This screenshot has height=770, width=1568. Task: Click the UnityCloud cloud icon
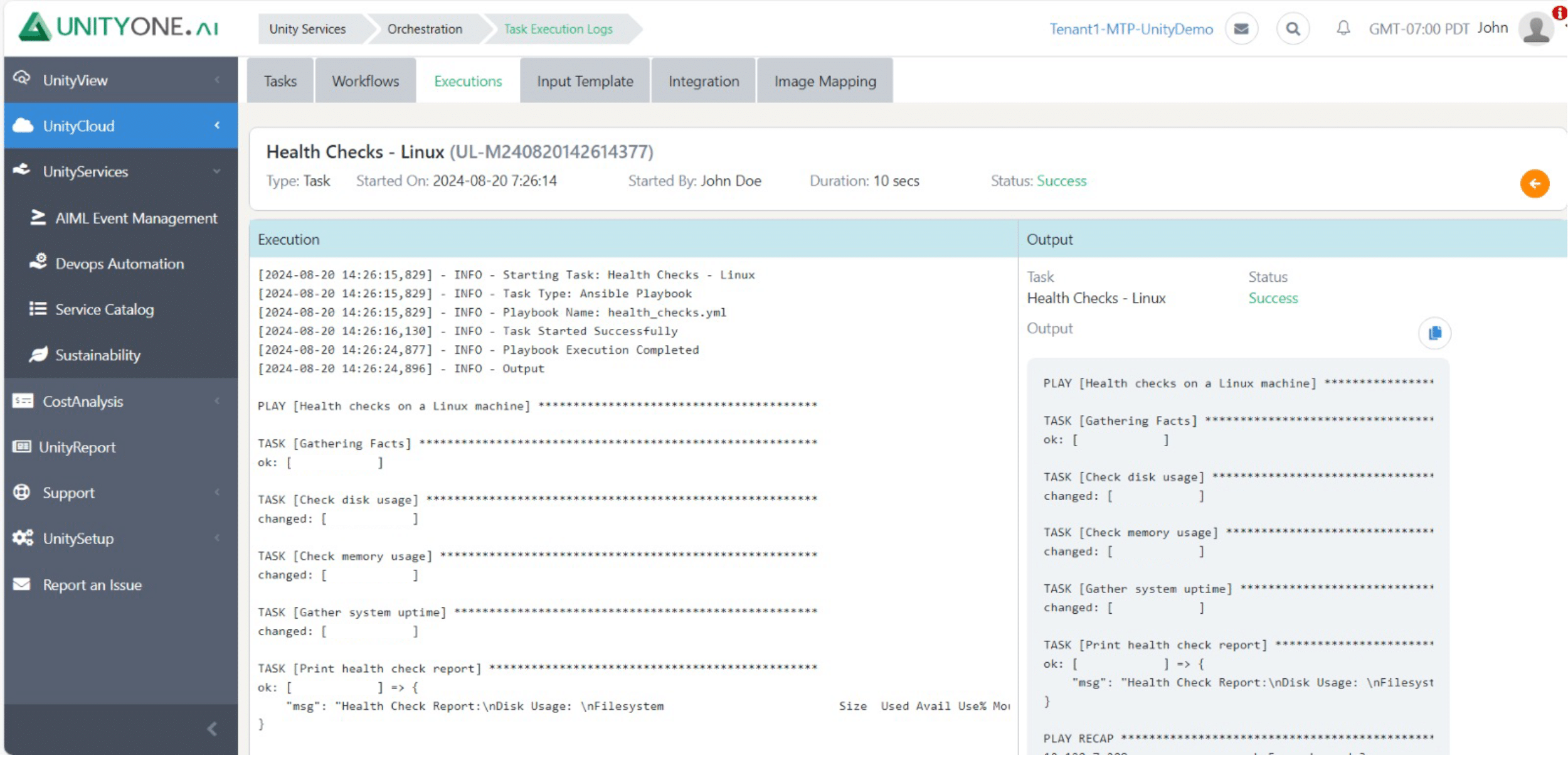23,126
